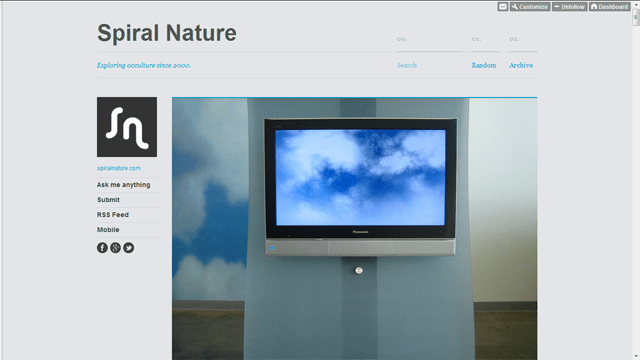
Task: Switch to the Mobile version
Action: pyautogui.click(x=108, y=230)
